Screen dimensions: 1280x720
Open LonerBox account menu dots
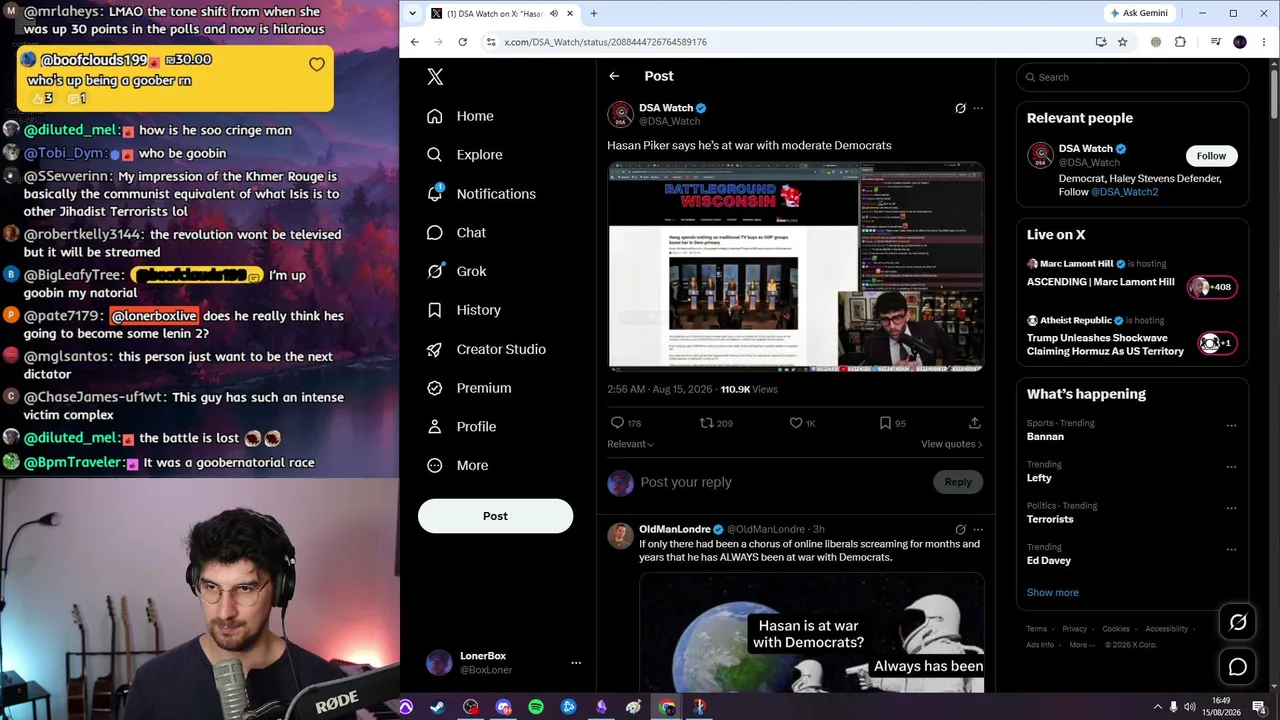pyautogui.click(x=575, y=663)
